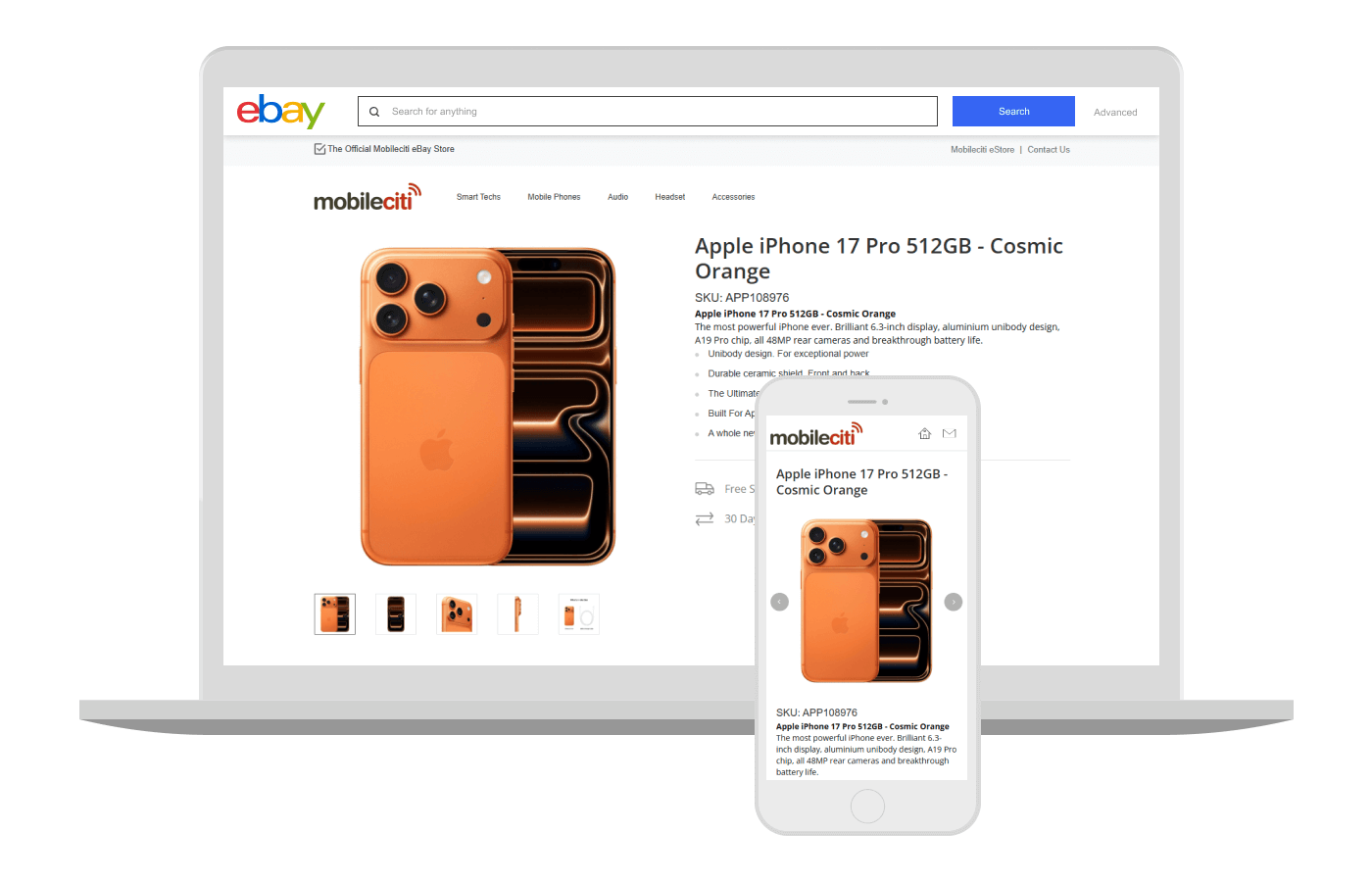
Task: Open the Advanced search link
Action: tap(1115, 112)
